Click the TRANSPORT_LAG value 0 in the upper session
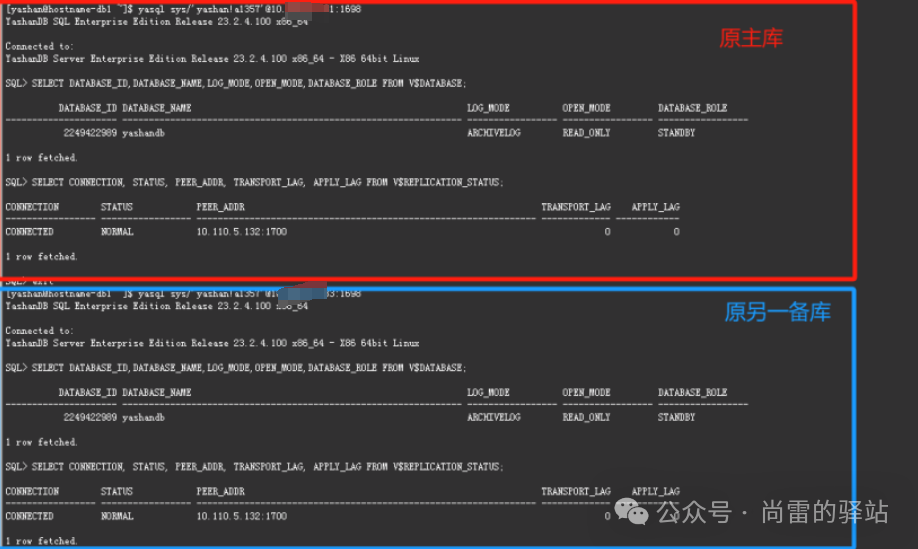Viewport: 918px width, 549px height. pyautogui.click(x=607, y=232)
